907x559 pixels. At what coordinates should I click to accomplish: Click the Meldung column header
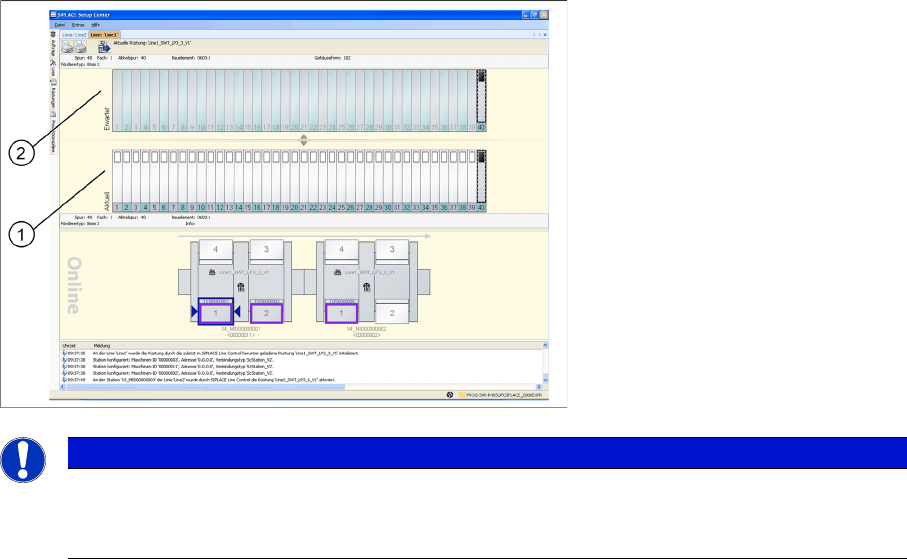pyautogui.click(x=316, y=345)
